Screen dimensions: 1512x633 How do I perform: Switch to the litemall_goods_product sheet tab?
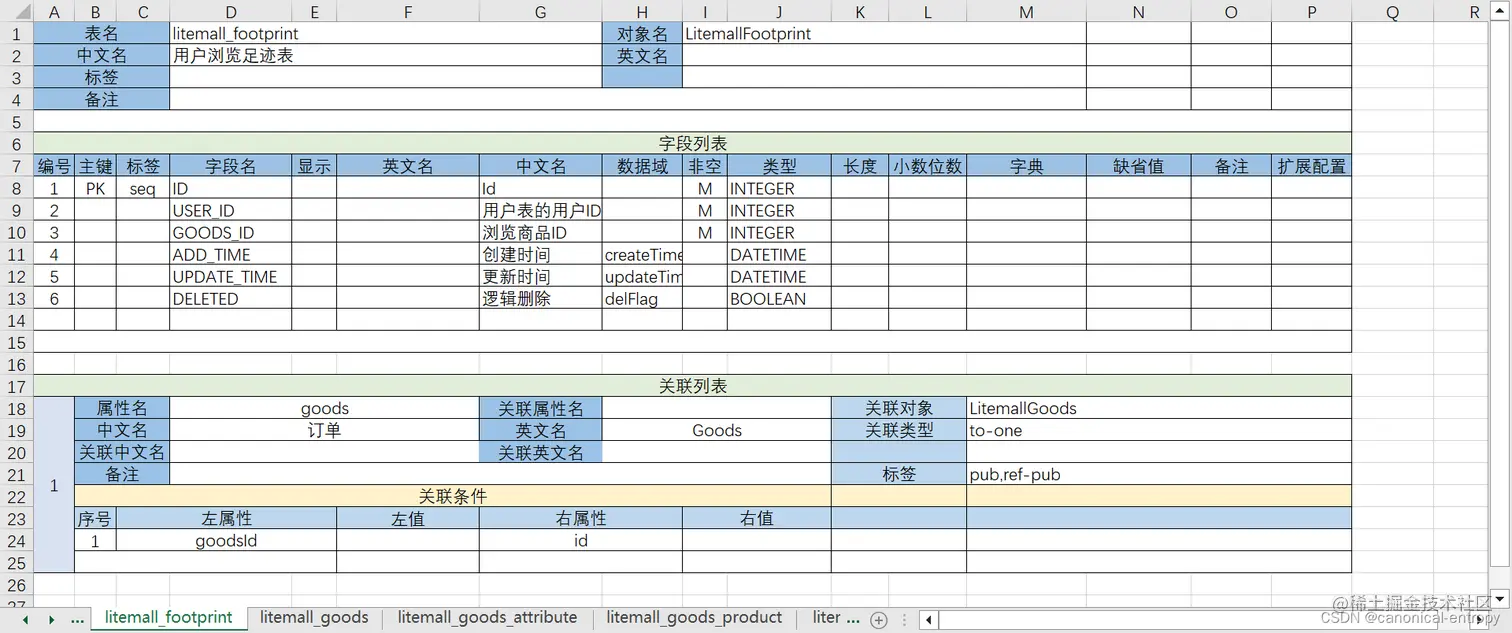(694, 618)
